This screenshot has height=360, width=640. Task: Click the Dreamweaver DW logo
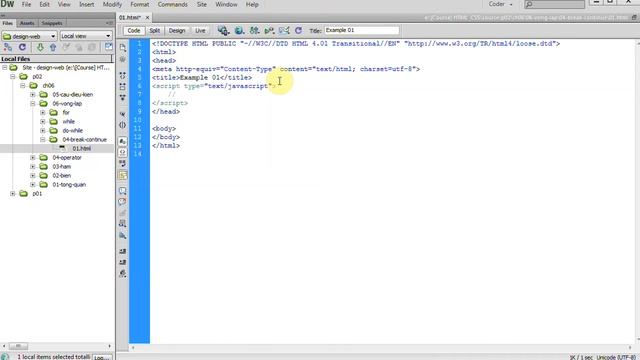(x=7, y=4)
